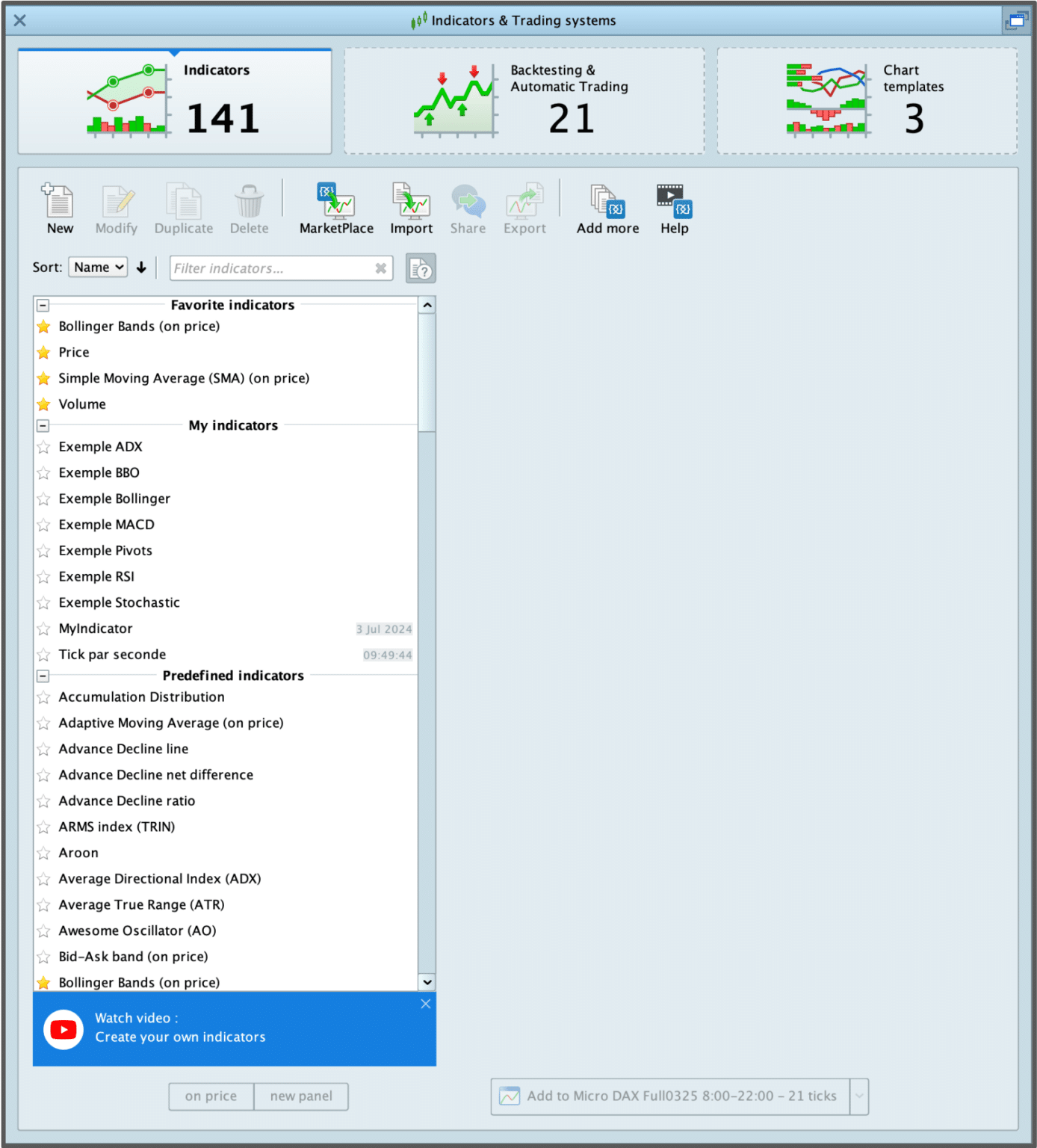The height and width of the screenshot is (1148, 1037).
Task: Collapse the Favorite indicators section
Action: tap(43, 305)
